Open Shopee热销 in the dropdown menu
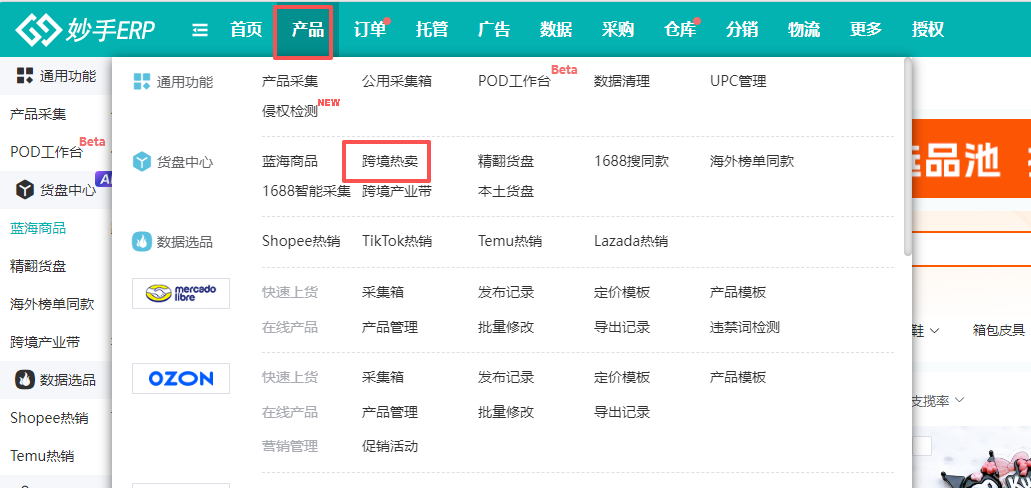Image resolution: width=1031 pixels, height=488 pixels. [301, 241]
